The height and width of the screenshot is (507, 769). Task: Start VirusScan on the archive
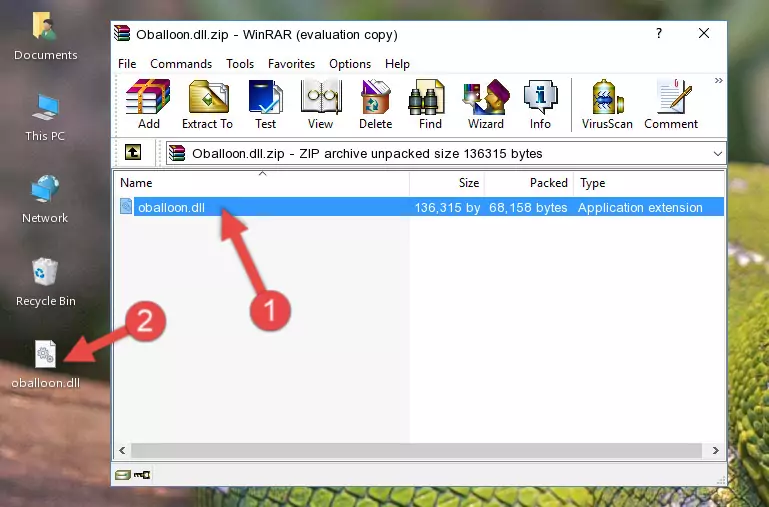coord(607,104)
